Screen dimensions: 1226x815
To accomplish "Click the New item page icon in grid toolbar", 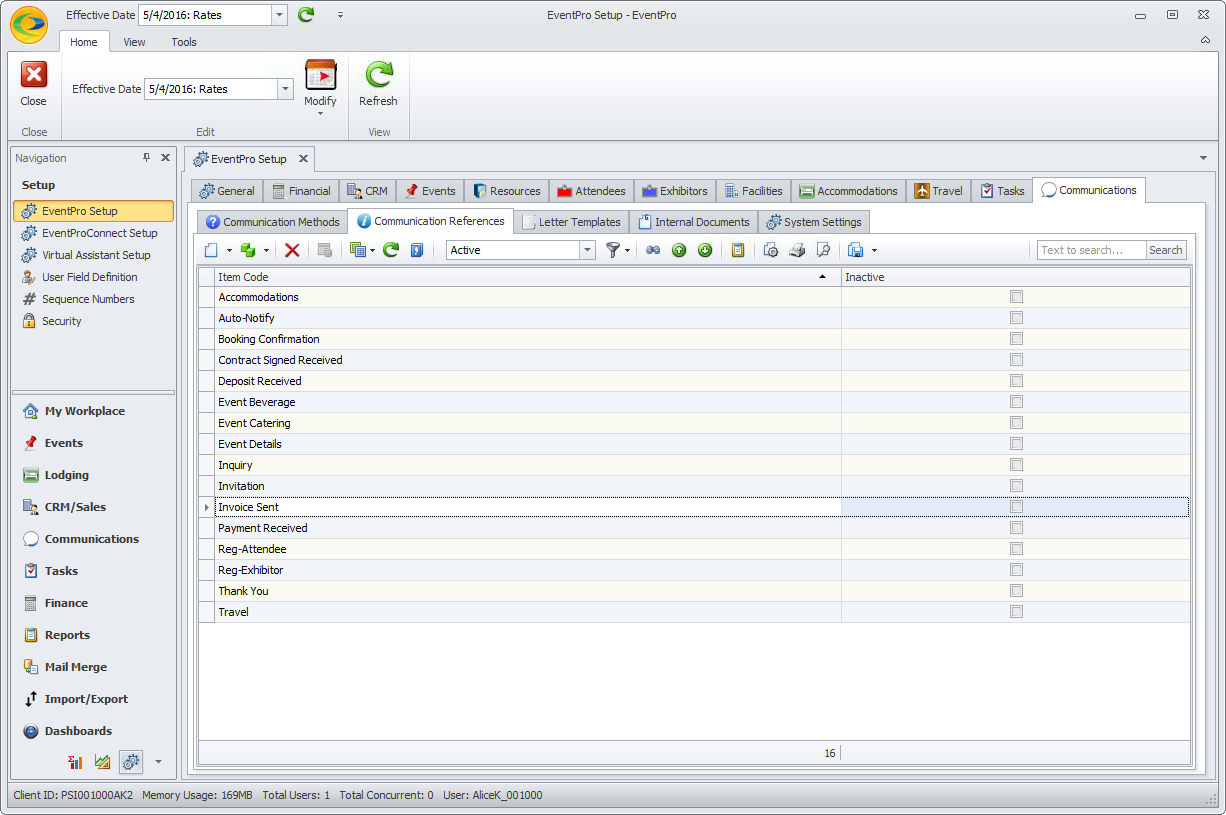I will (x=211, y=250).
